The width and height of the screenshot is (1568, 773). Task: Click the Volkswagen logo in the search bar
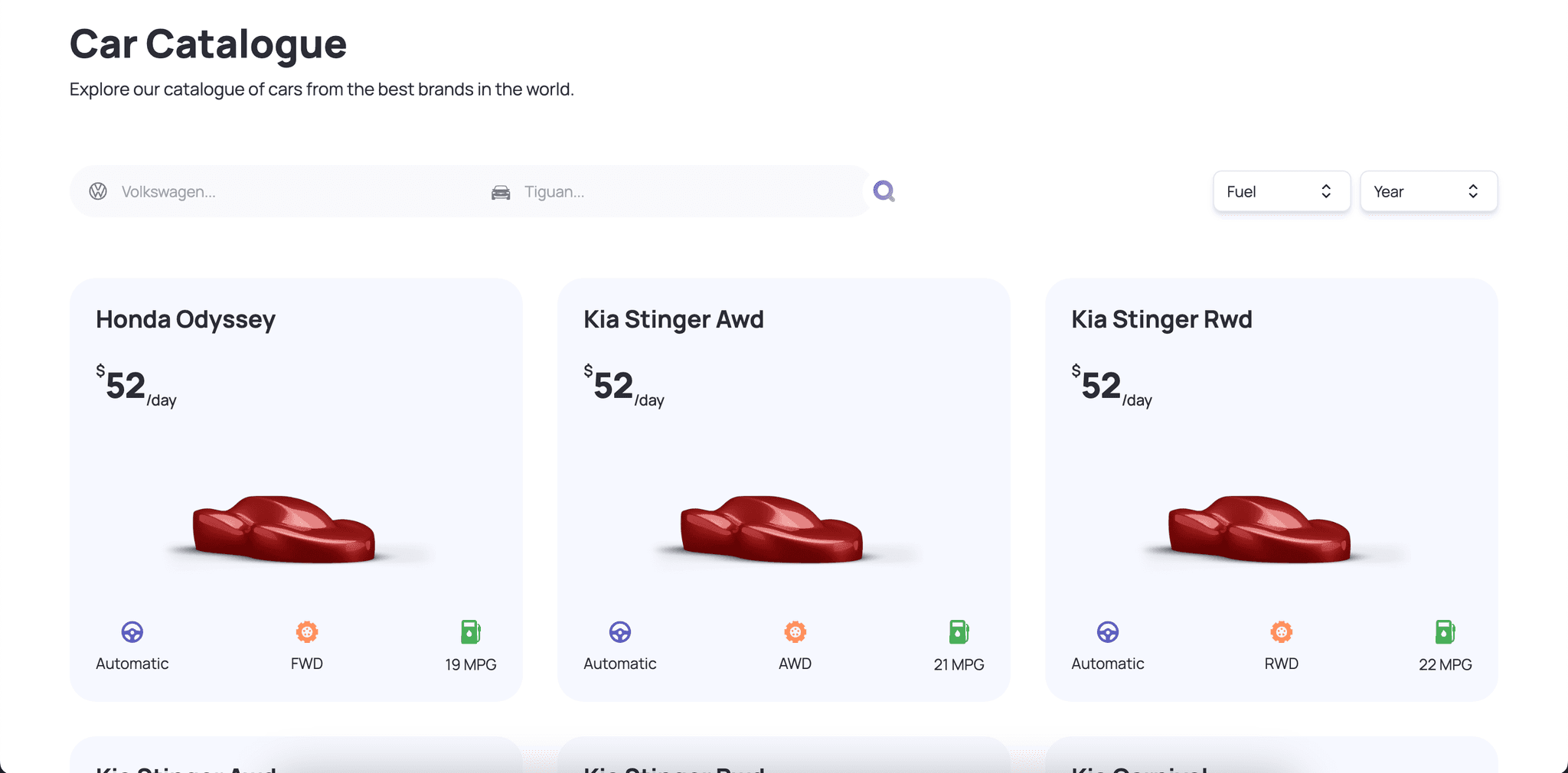(x=98, y=191)
